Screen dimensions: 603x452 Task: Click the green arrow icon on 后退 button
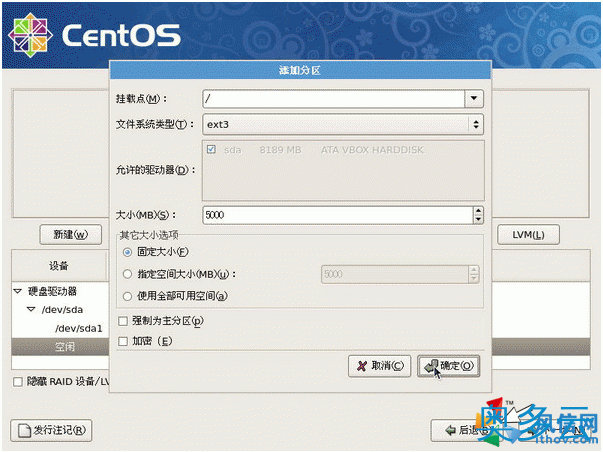click(x=450, y=430)
